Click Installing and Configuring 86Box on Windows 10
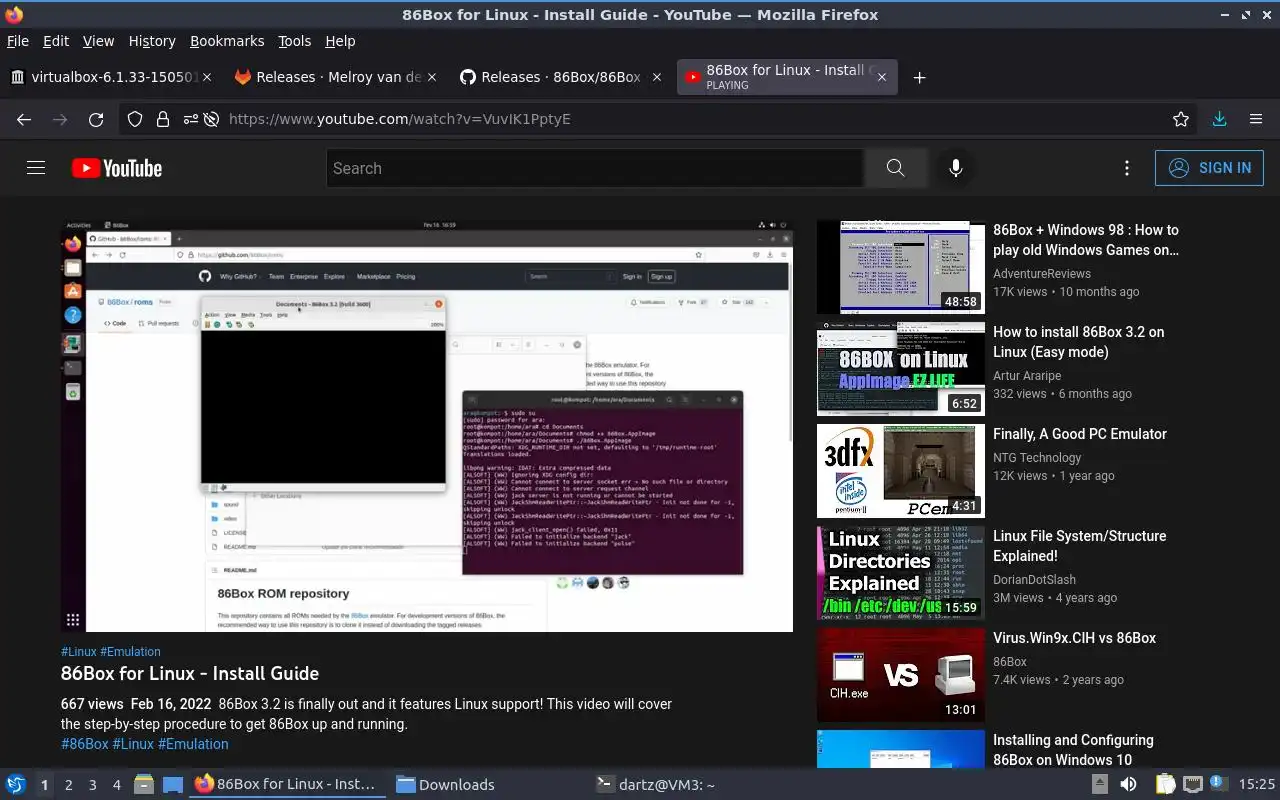The height and width of the screenshot is (800, 1280). click(x=1073, y=750)
